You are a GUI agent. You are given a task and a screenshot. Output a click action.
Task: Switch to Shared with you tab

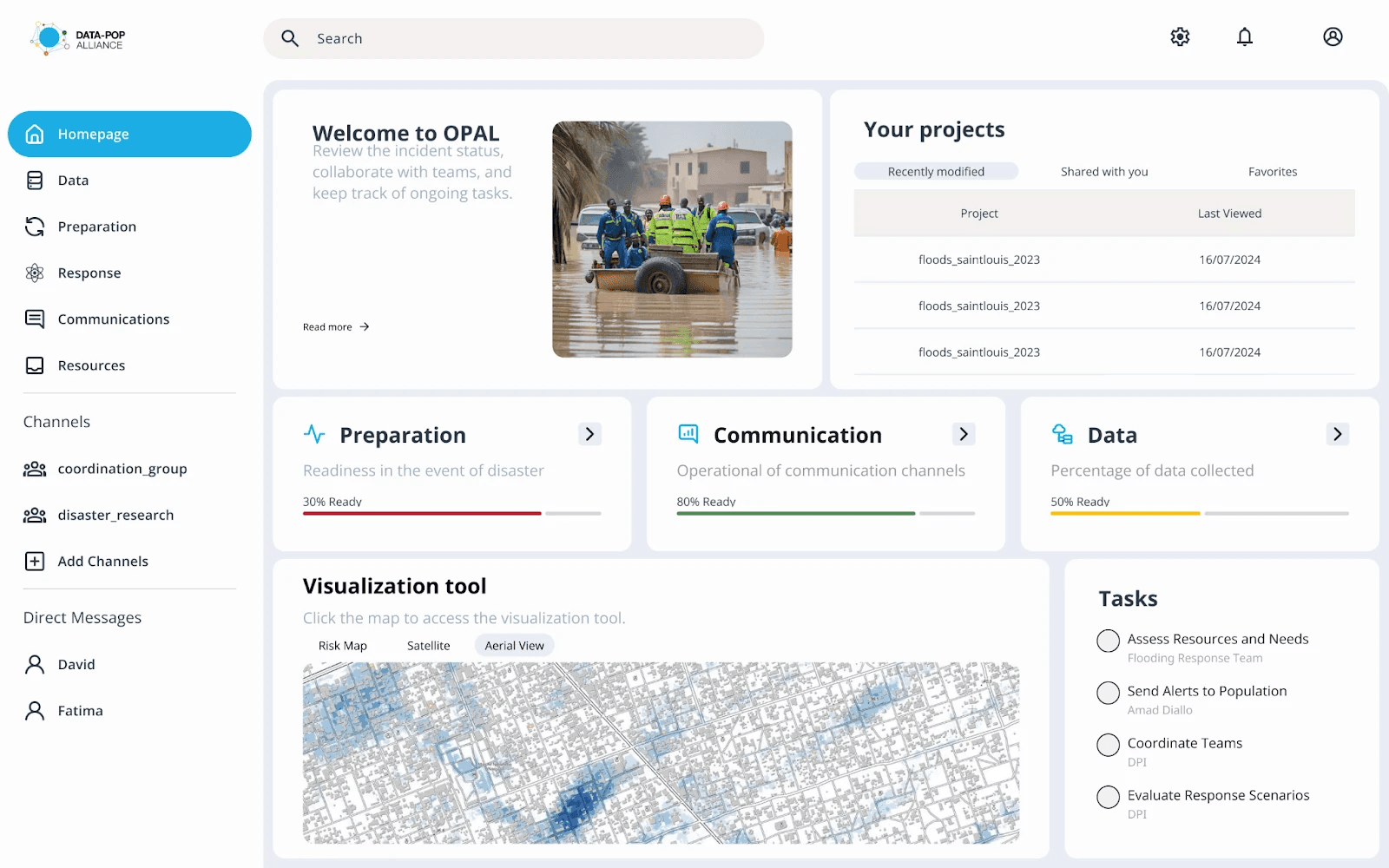1104,171
